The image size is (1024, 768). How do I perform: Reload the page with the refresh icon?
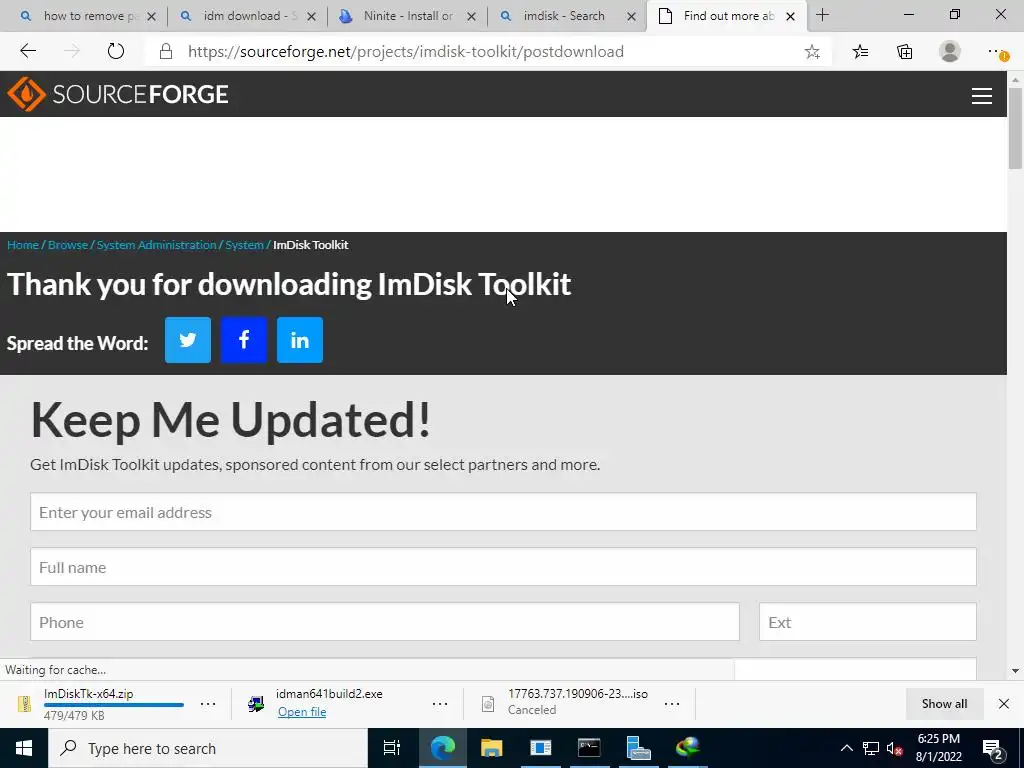pyautogui.click(x=116, y=51)
